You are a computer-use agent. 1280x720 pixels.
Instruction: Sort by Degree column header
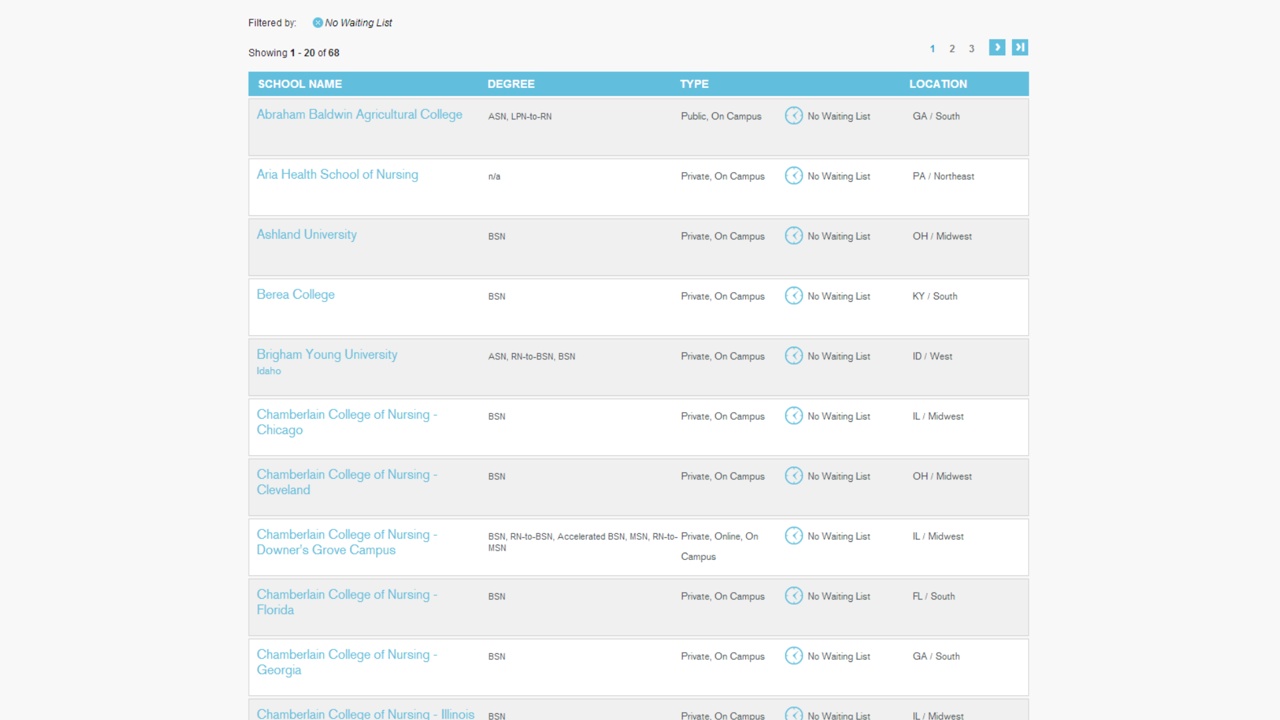tap(511, 84)
